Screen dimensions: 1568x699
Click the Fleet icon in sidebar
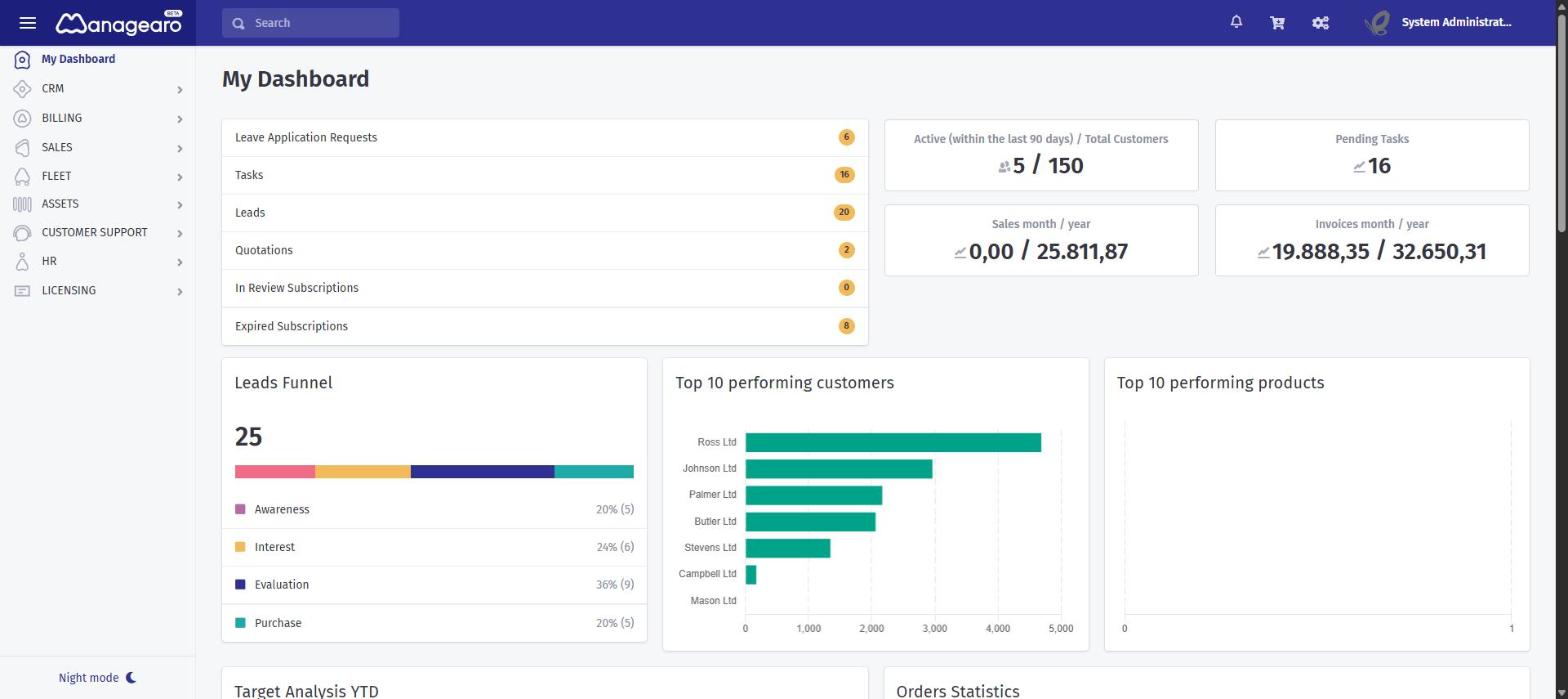(x=22, y=176)
